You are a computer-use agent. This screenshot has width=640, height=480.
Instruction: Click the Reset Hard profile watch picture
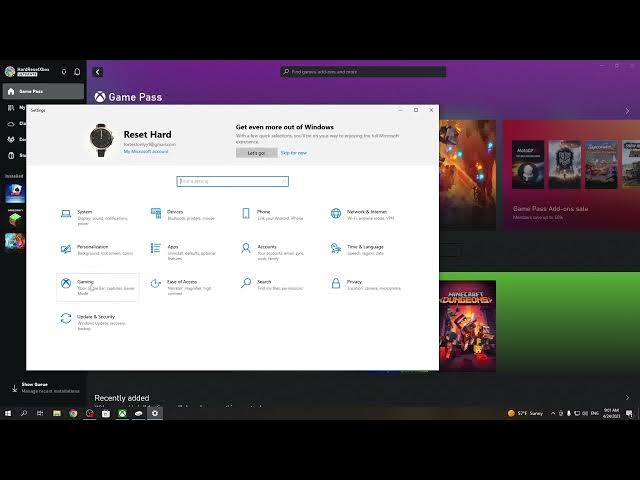pos(101,140)
